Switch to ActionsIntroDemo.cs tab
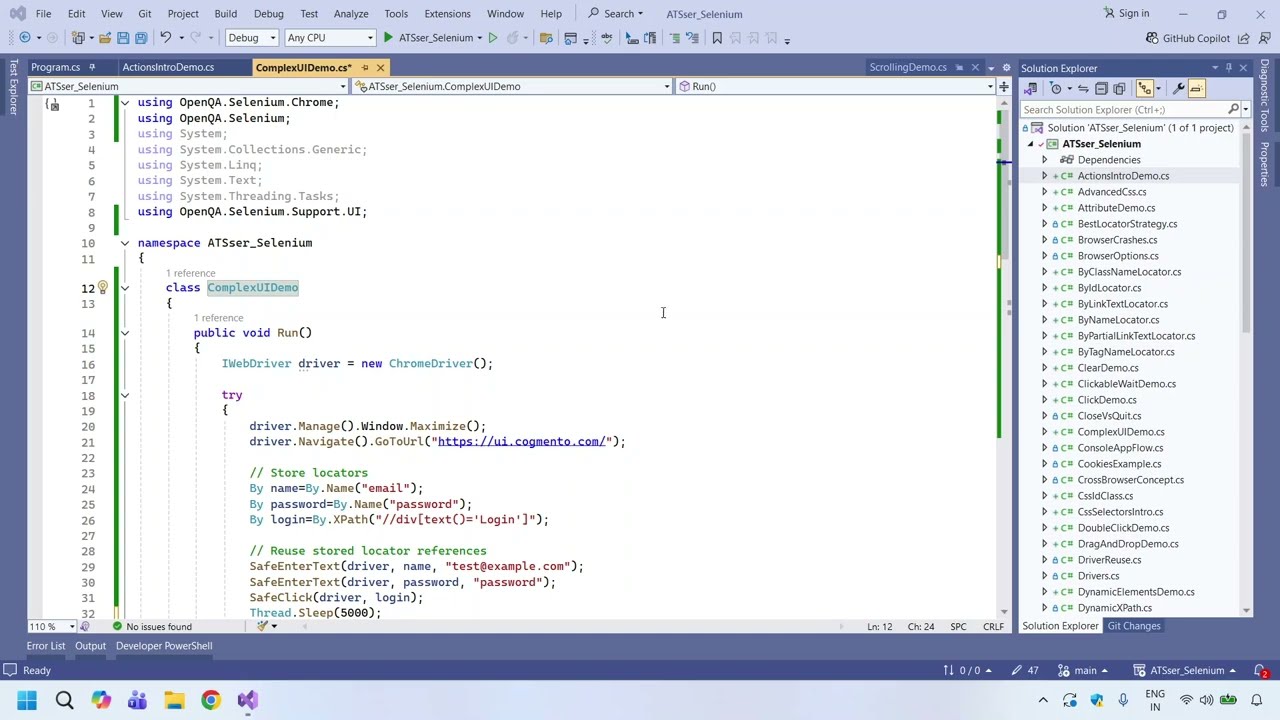 click(168, 67)
